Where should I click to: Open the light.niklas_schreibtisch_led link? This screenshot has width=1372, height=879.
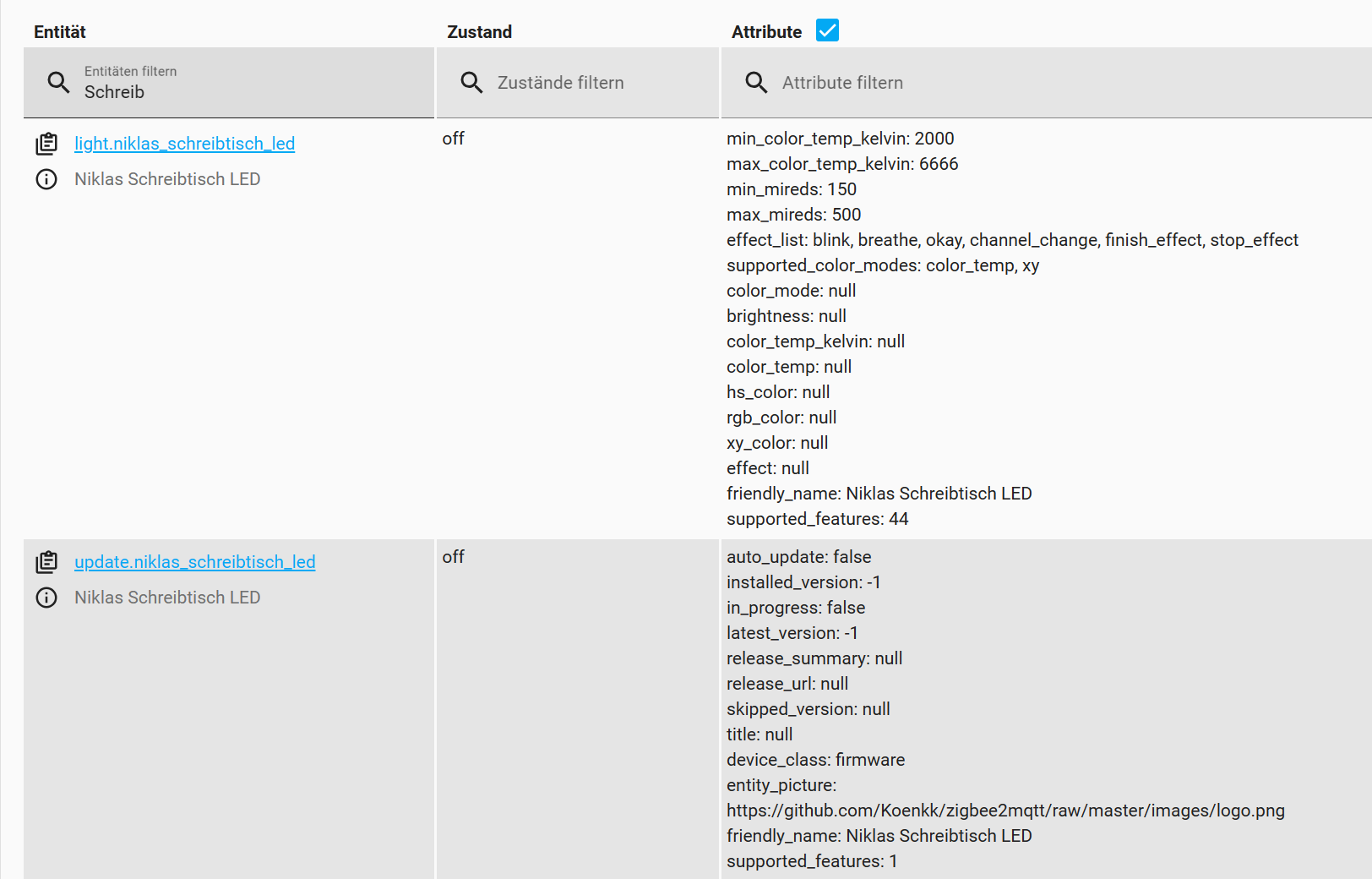[184, 144]
